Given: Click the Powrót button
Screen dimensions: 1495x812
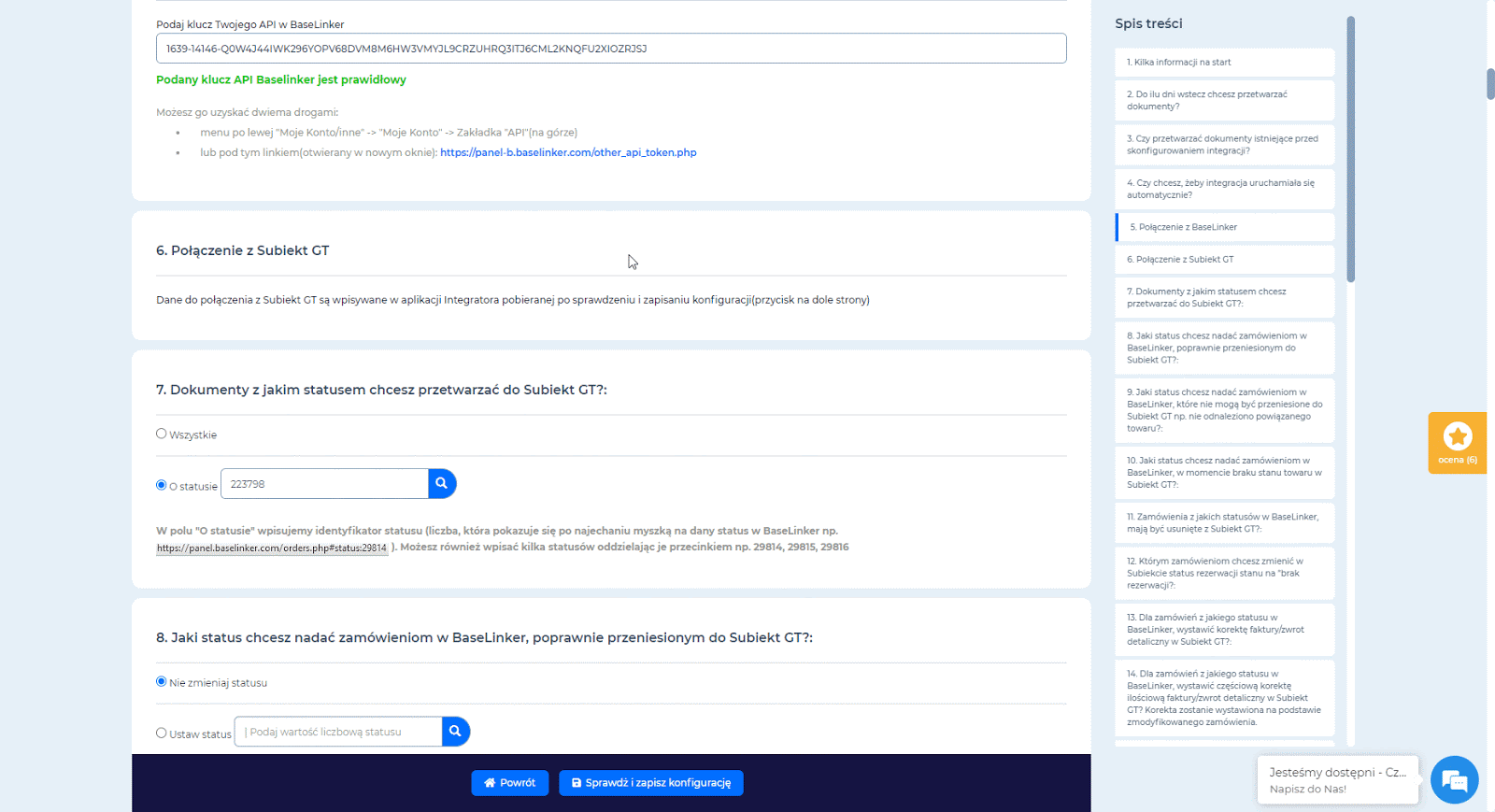Looking at the screenshot, I should 510,783.
